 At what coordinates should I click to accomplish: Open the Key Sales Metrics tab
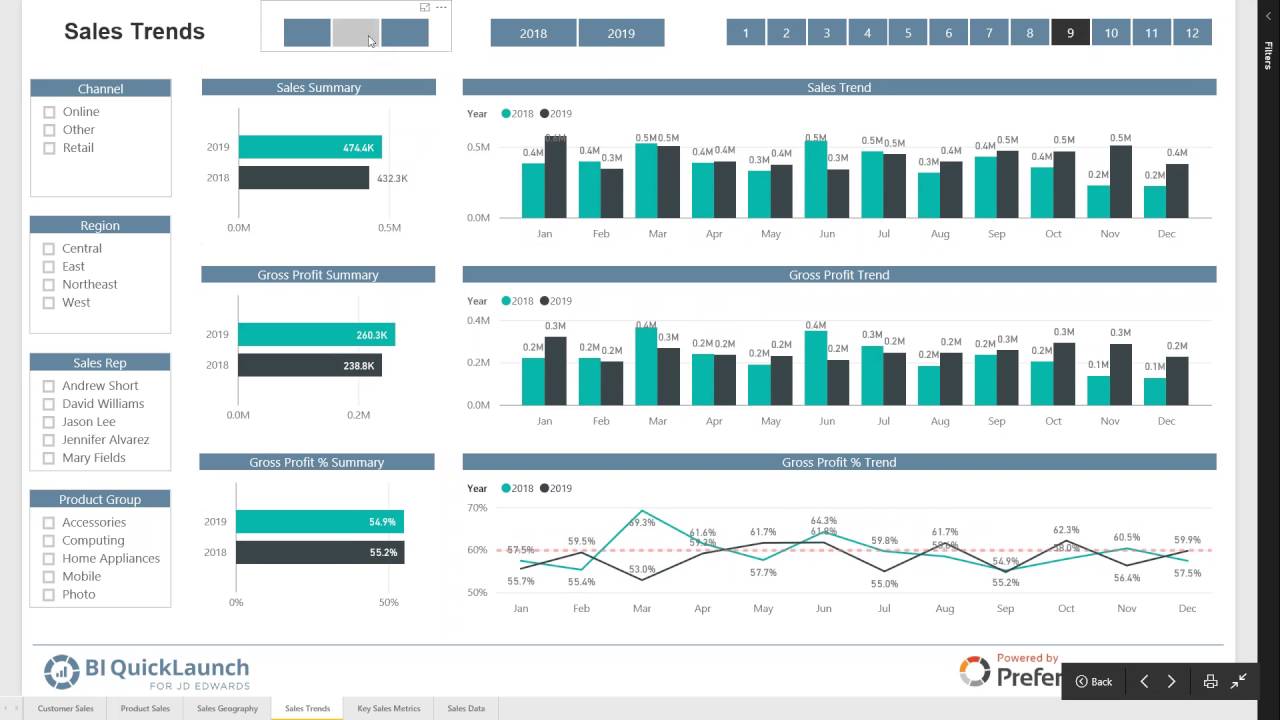coord(388,708)
